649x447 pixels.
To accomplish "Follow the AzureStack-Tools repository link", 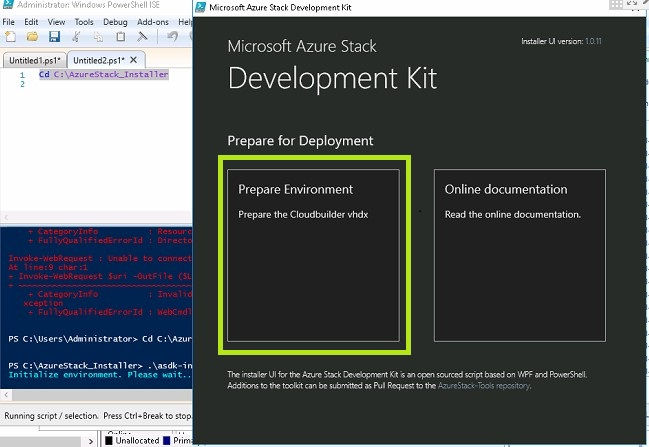I will pyautogui.click(x=483, y=386).
